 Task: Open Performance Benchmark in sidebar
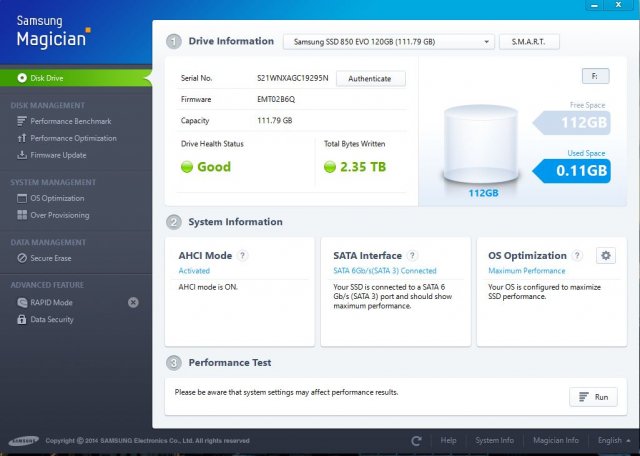point(65,121)
